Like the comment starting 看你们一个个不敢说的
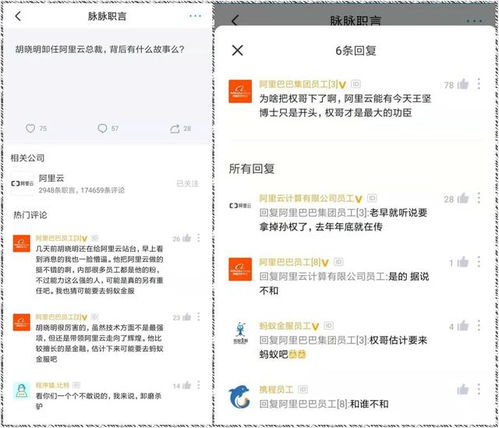 [187, 385]
